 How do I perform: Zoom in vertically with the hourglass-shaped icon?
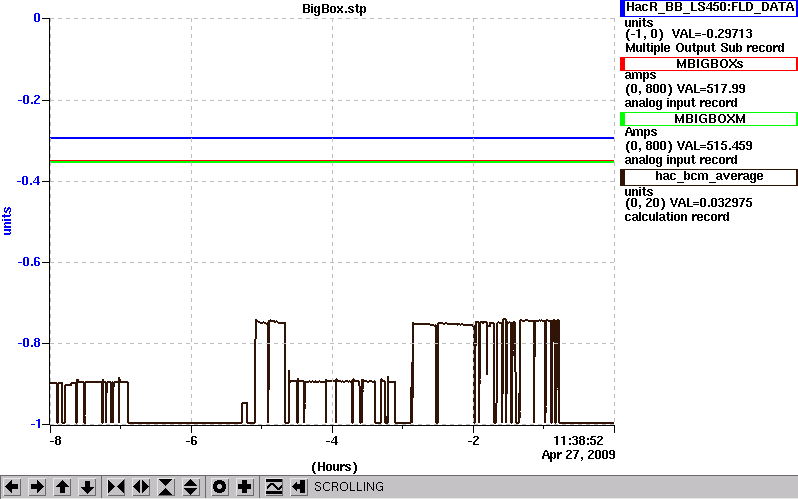(166, 487)
